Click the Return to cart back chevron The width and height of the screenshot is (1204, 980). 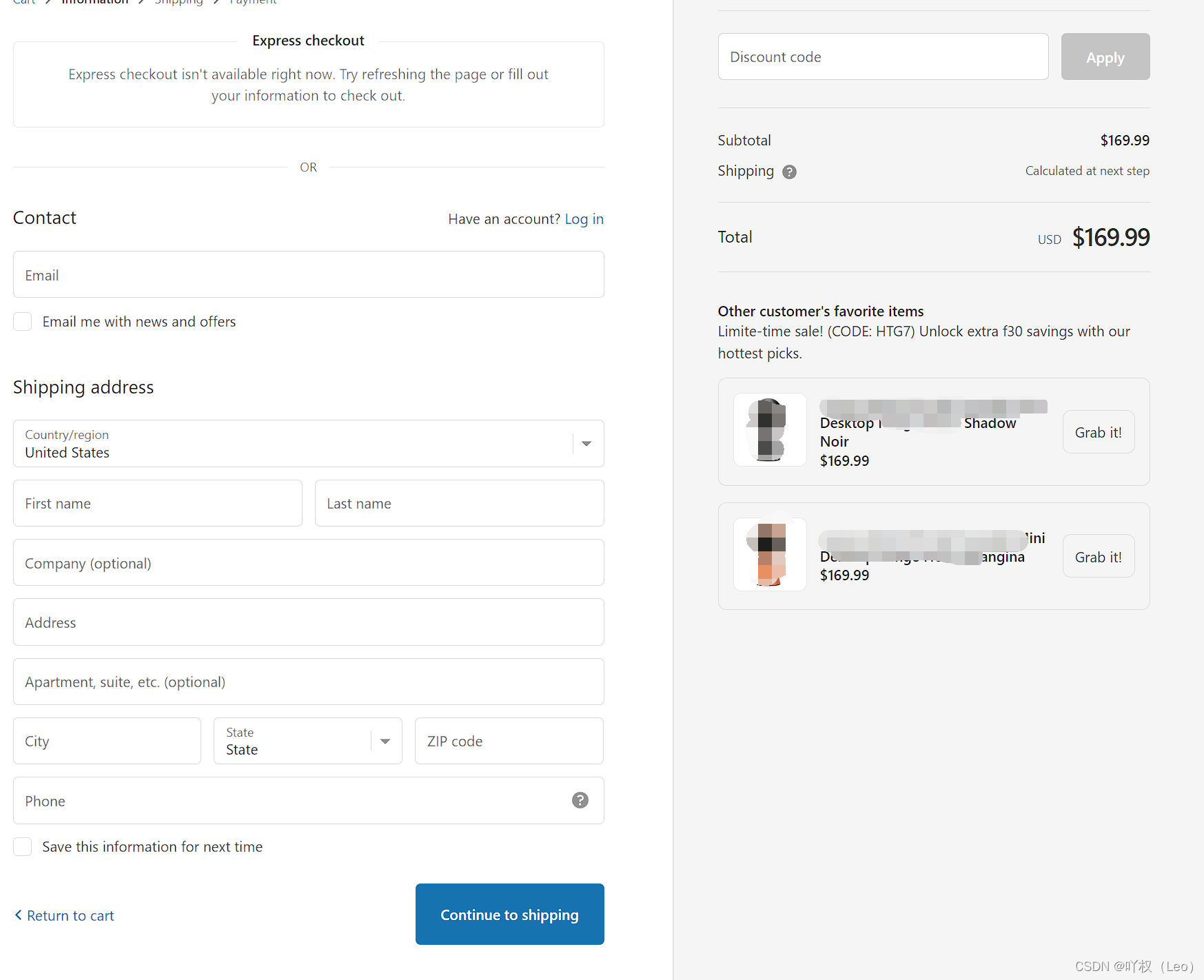point(18,915)
